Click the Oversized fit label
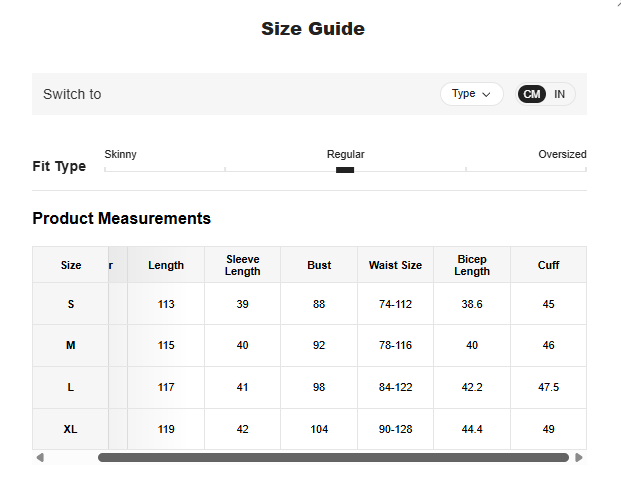Screen dimensions: 621x477 pos(562,154)
